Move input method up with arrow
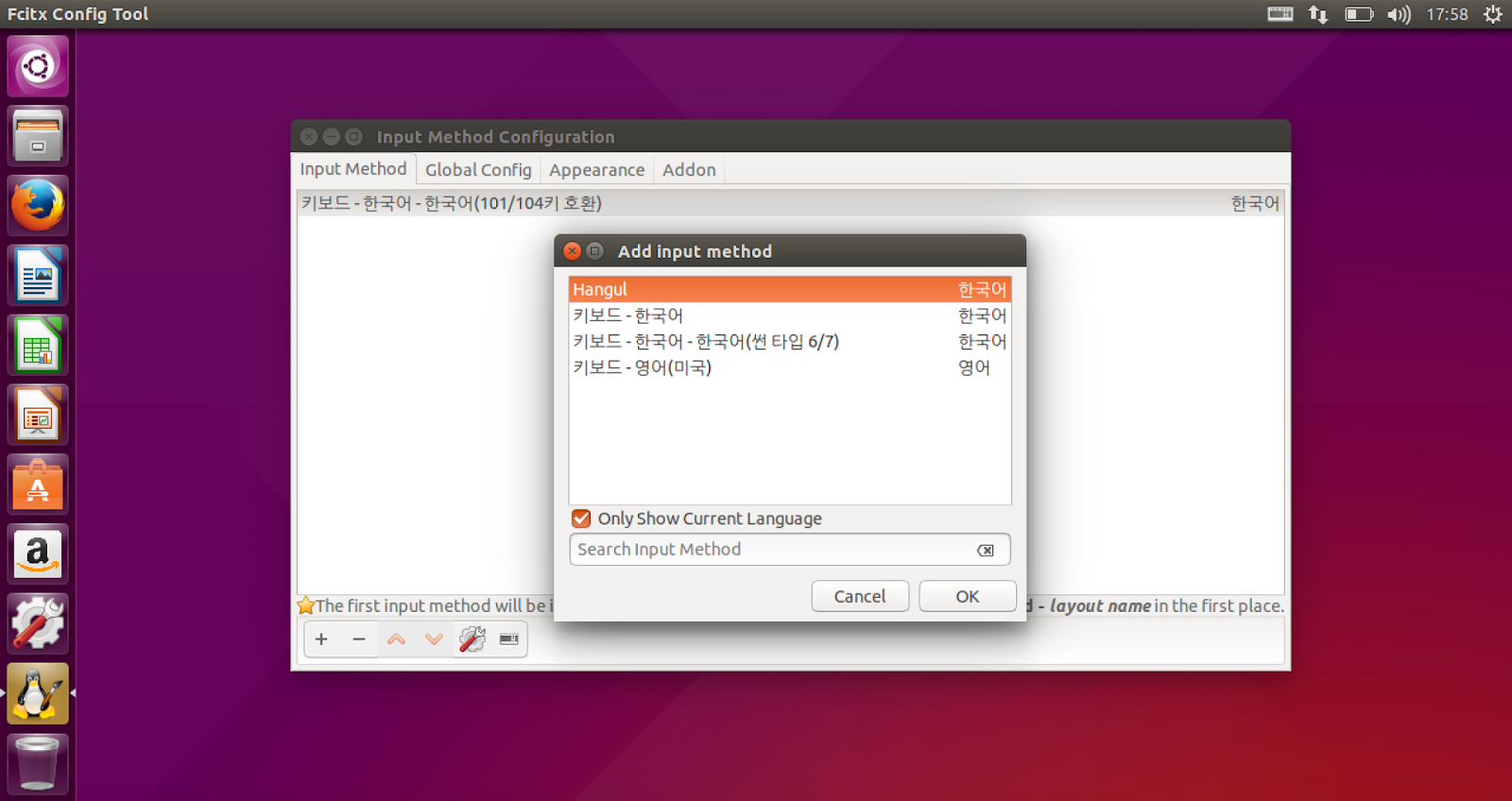This screenshot has width=1512, height=801. 397,639
